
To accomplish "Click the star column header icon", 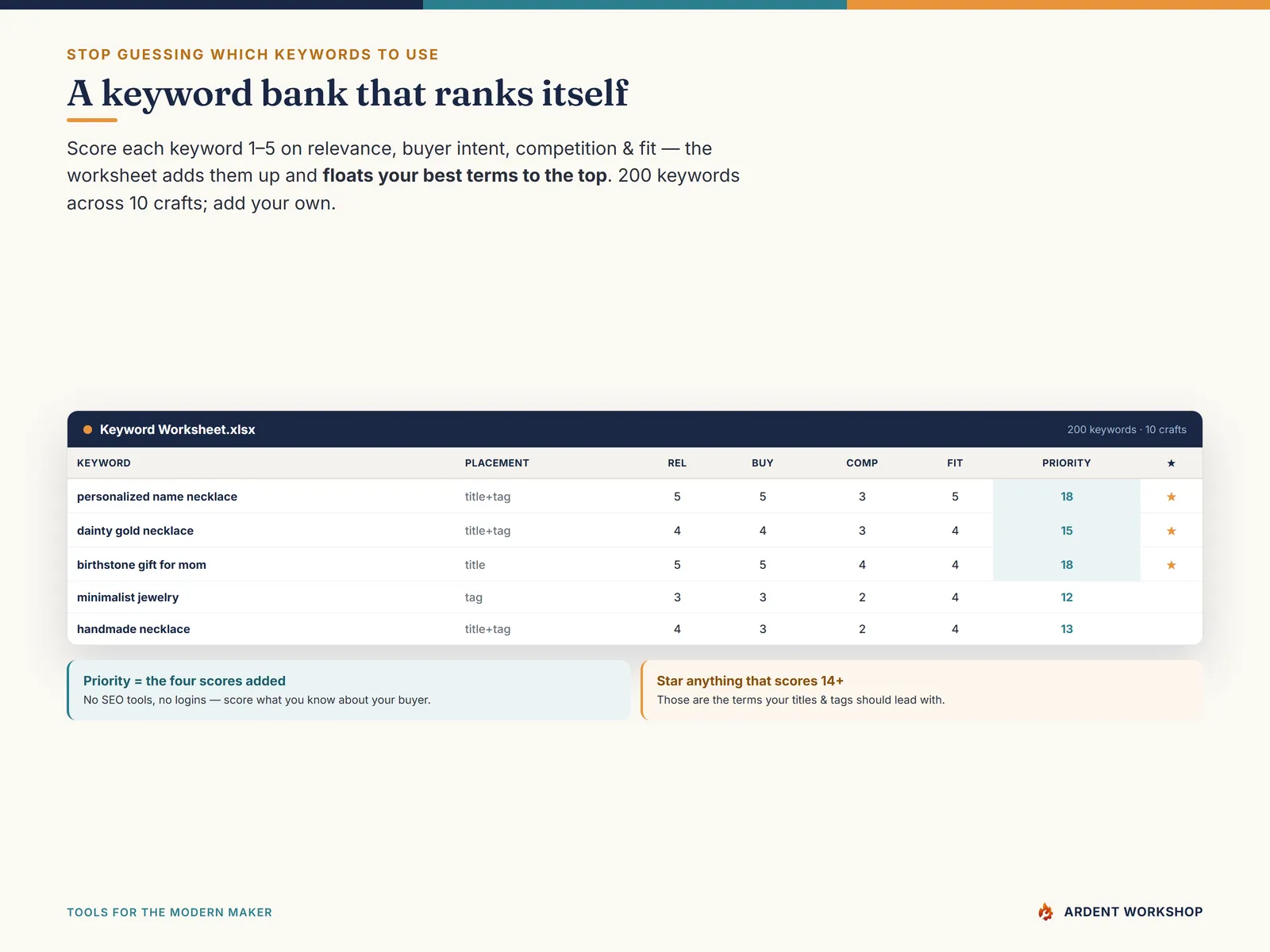I will pos(1171,463).
